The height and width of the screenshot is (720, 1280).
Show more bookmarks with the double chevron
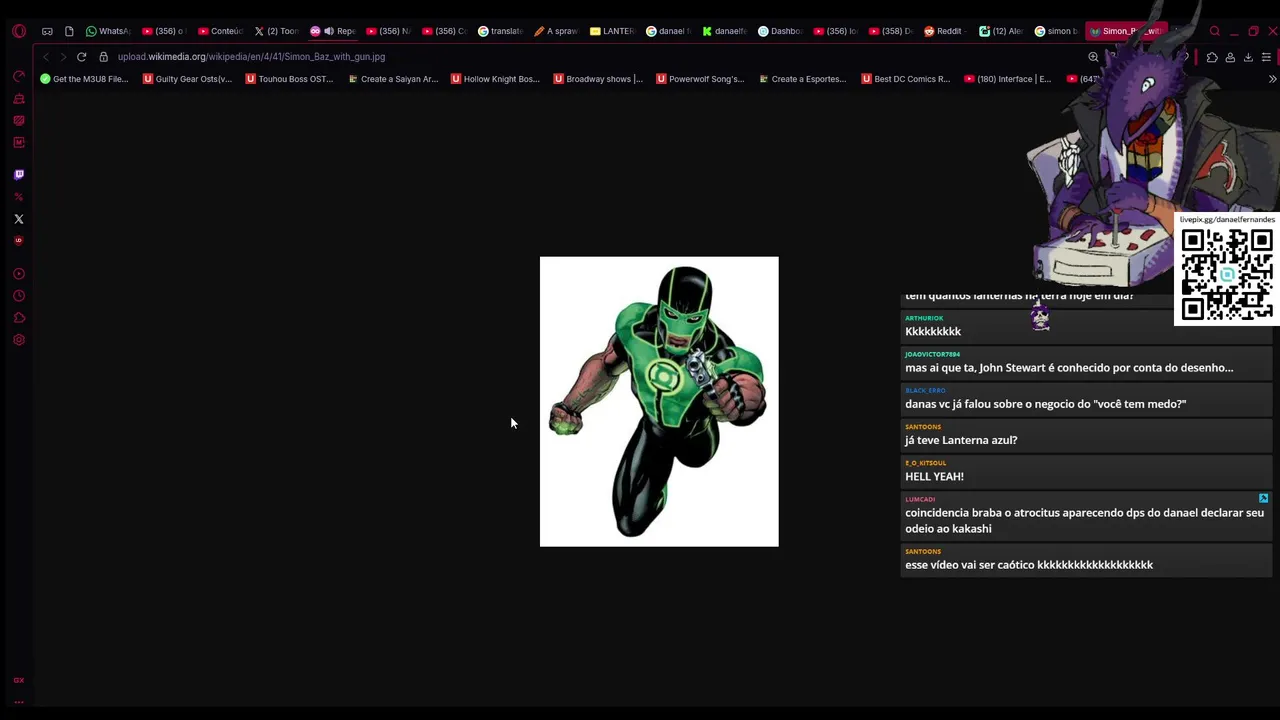(1272, 79)
